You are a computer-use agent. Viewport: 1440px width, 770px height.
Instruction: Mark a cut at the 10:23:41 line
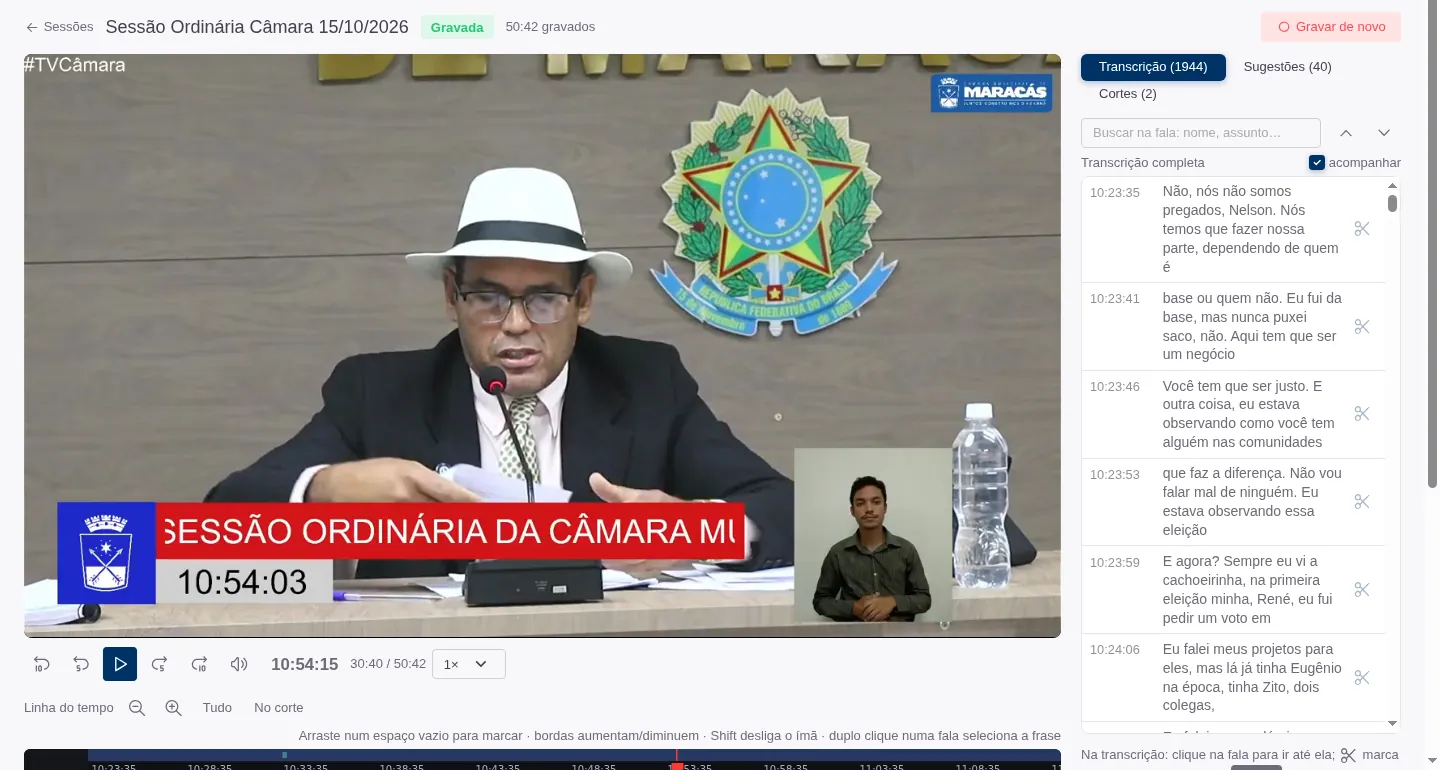coord(1362,327)
